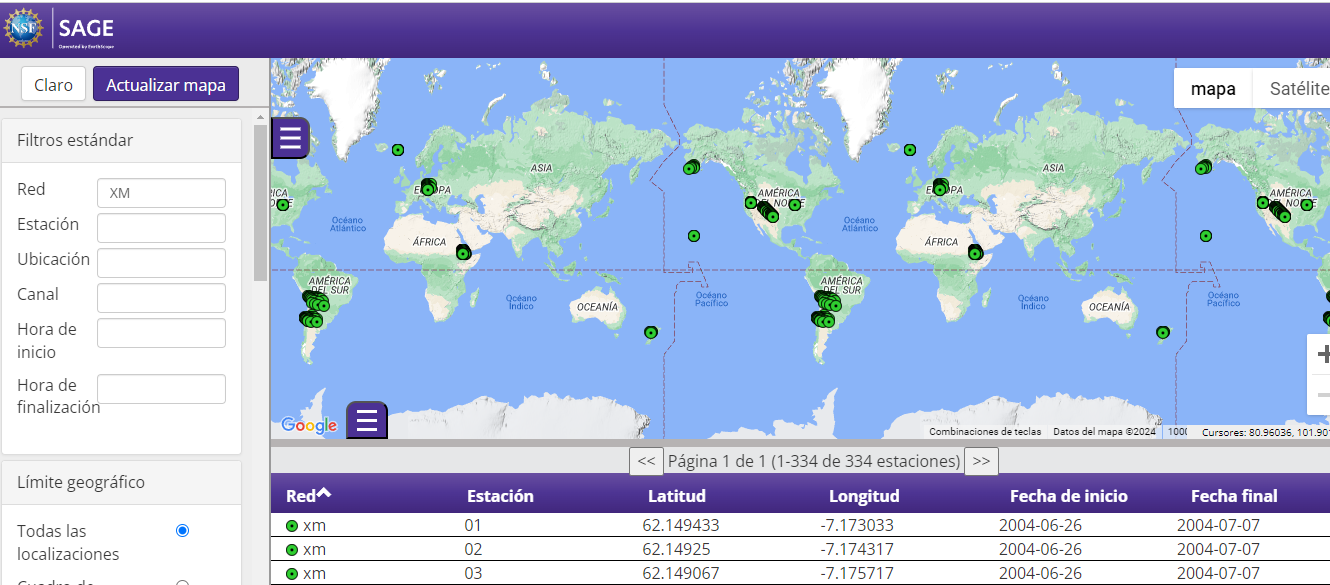This screenshot has width=1330, height=585.
Task: Open the hamburger menu beside the Google logo
Action: 366,420
